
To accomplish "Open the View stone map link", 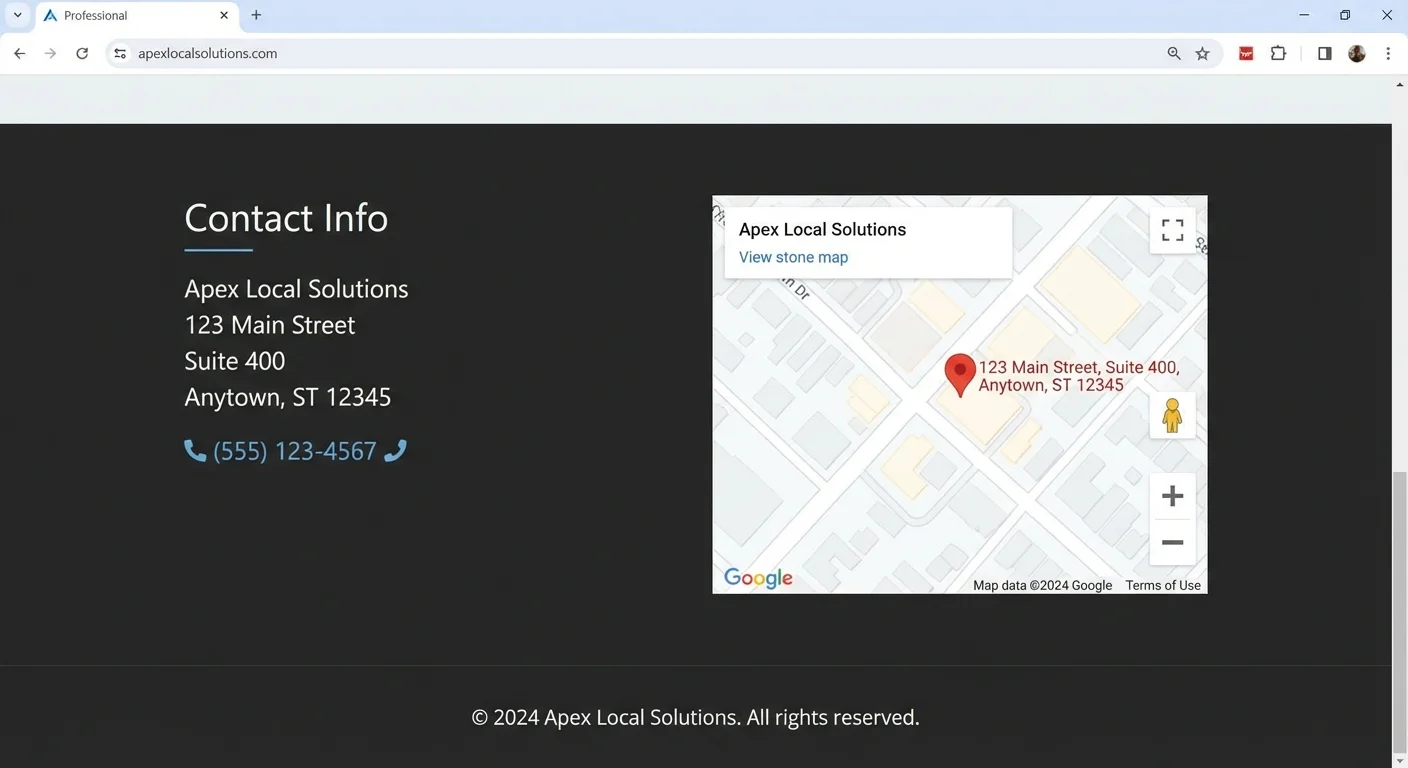I will tap(793, 257).
